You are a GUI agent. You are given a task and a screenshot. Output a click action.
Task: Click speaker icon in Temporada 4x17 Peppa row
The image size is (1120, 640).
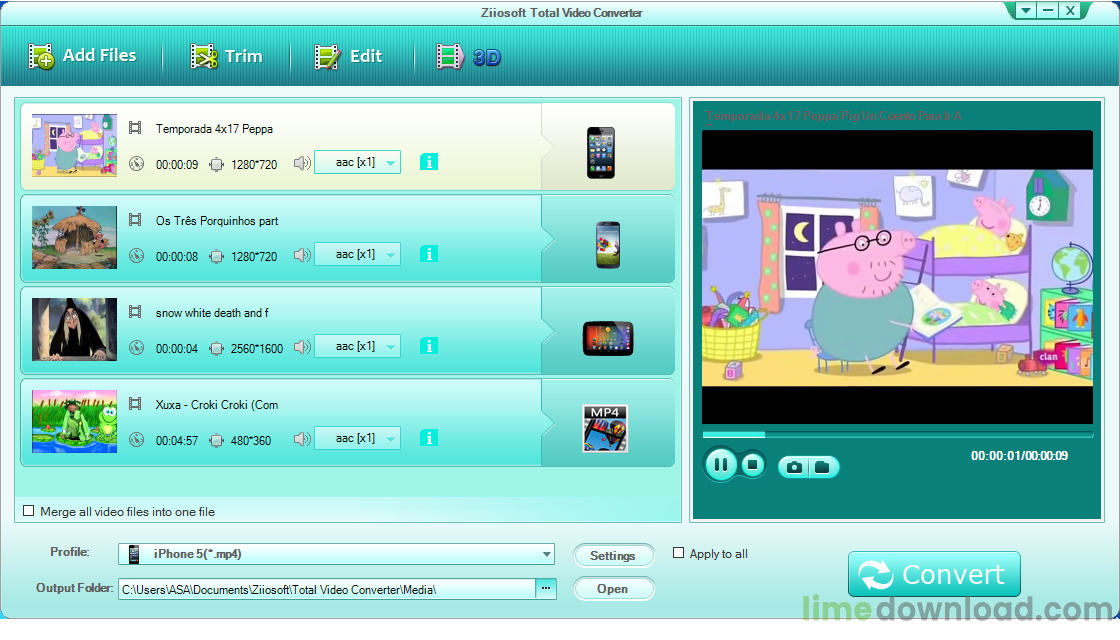pyautogui.click(x=302, y=163)
